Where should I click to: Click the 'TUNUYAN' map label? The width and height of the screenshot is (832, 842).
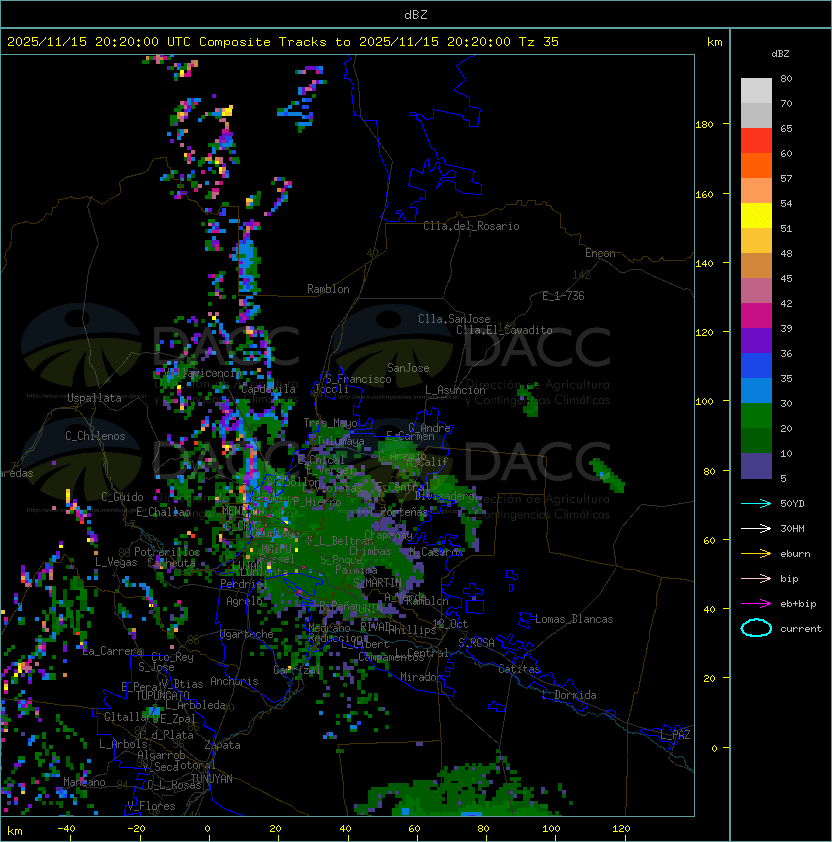(212, 778)
